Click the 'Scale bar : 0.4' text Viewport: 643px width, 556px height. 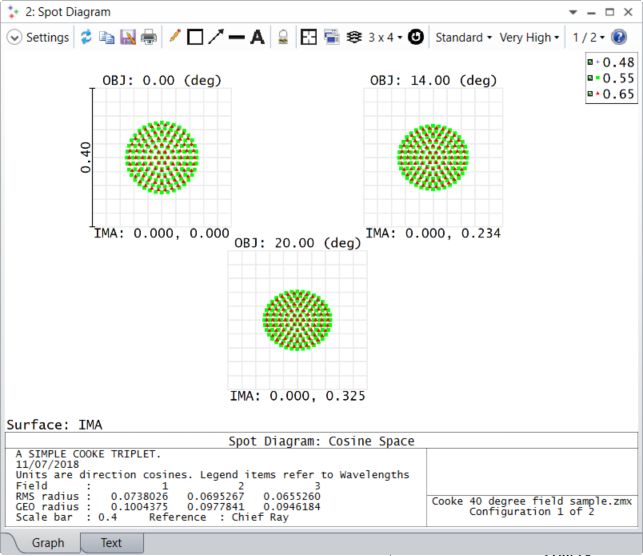(x=66, y=517)
